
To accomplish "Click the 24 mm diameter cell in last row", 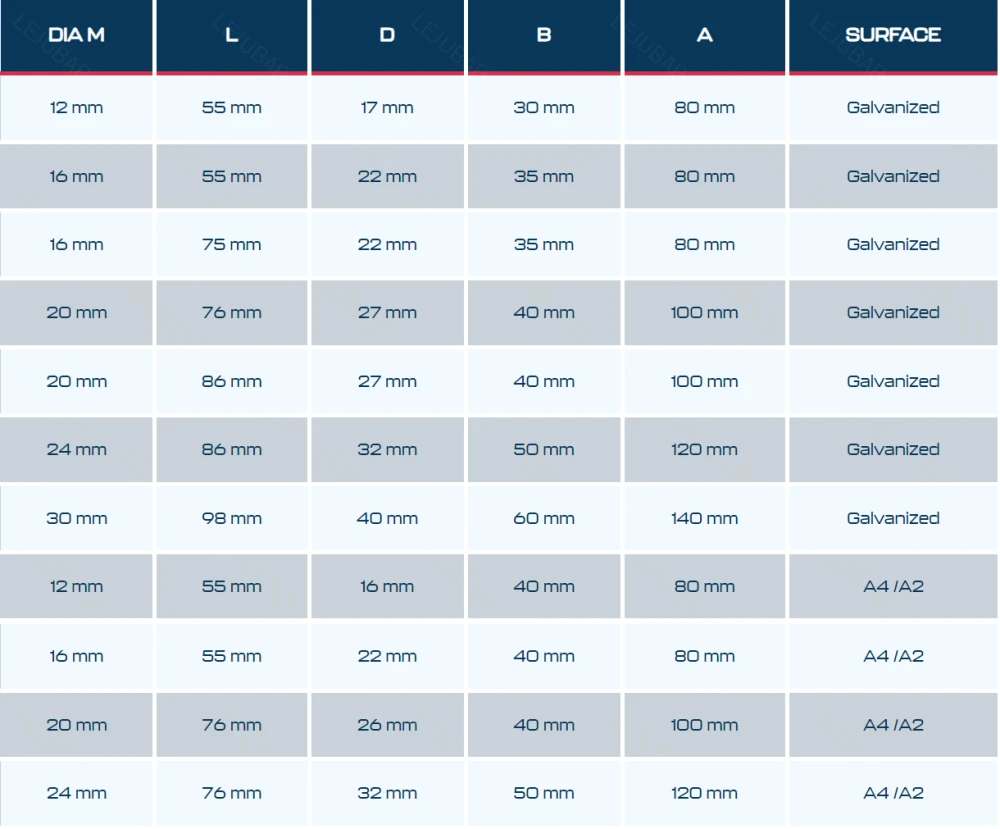I will [x=77, y=793].
